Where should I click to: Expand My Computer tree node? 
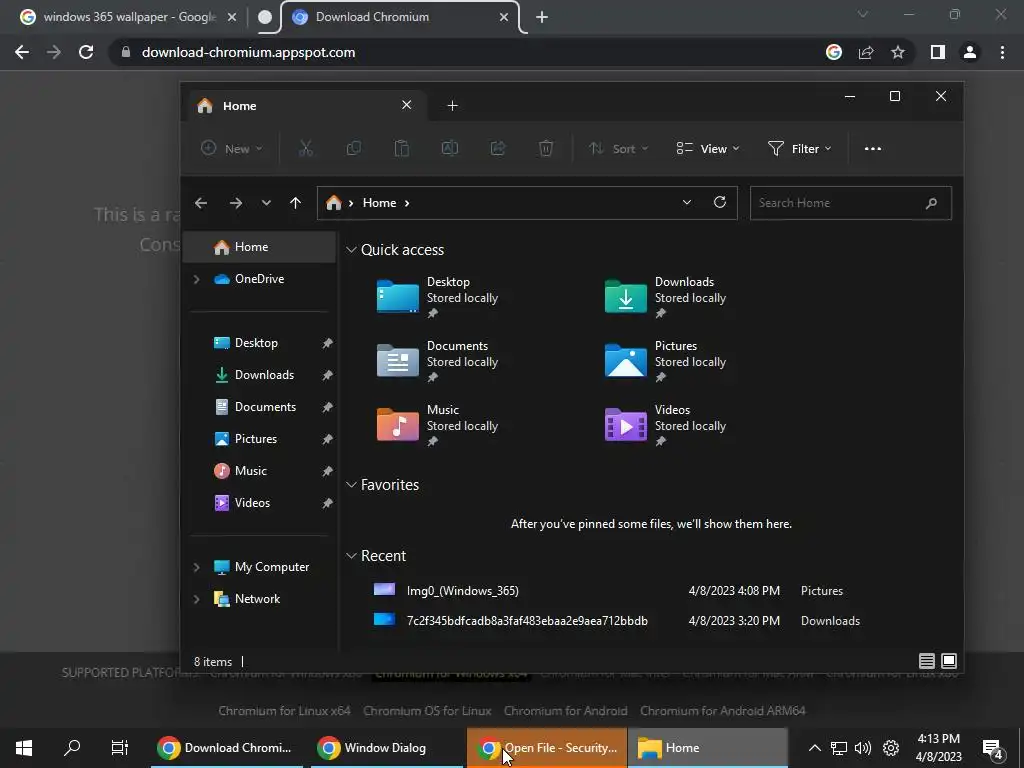[x=196, y=567]
